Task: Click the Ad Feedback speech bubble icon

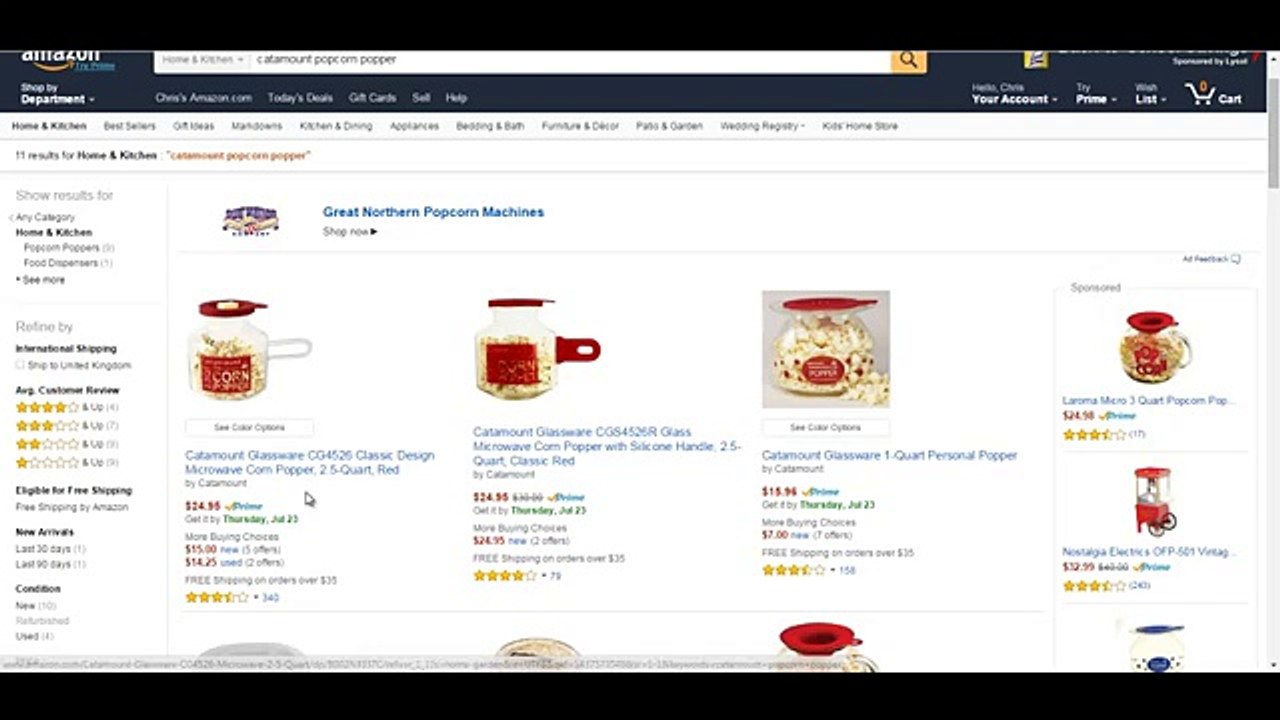Action: (x=1236, y=259)
